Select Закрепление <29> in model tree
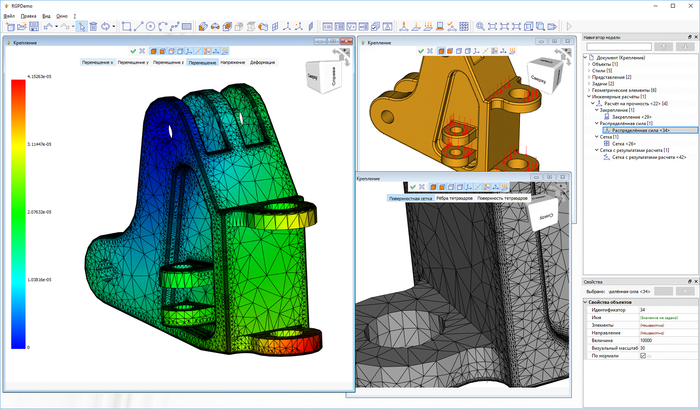The height and width of the screenshot is (409, 700). point(631,119)
